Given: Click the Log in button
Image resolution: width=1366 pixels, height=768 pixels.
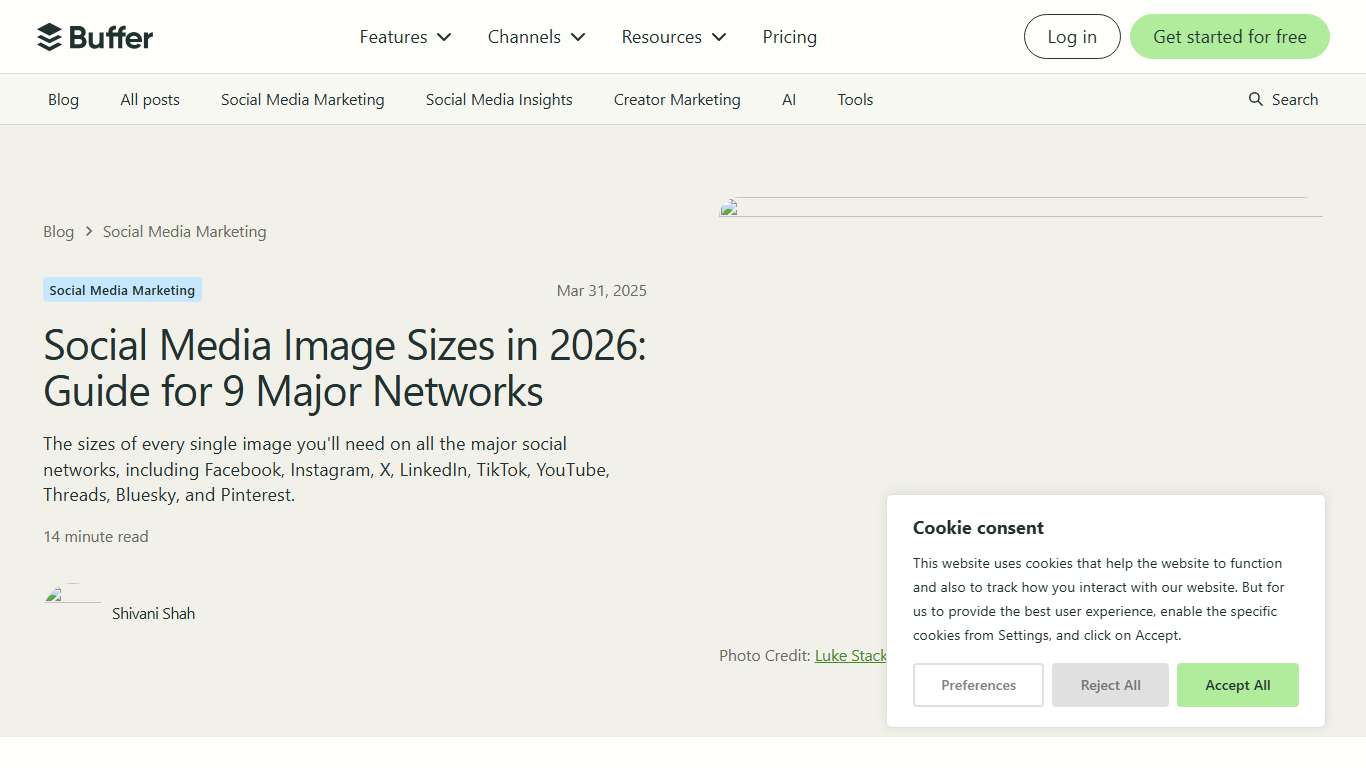Looking at the screenshot, I should [x=1071, y=36].
